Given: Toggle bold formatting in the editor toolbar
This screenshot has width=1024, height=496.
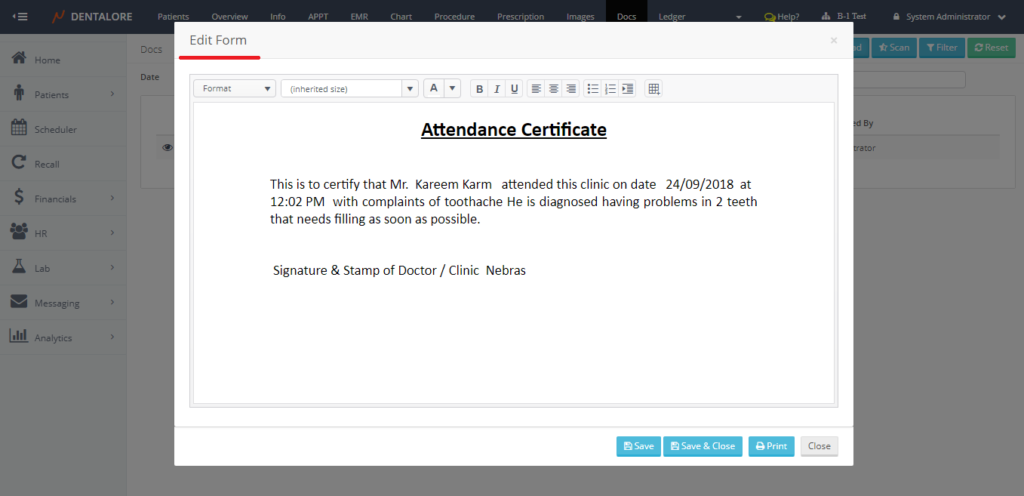Looking at the screenshot, I should (x=479, y=89).
